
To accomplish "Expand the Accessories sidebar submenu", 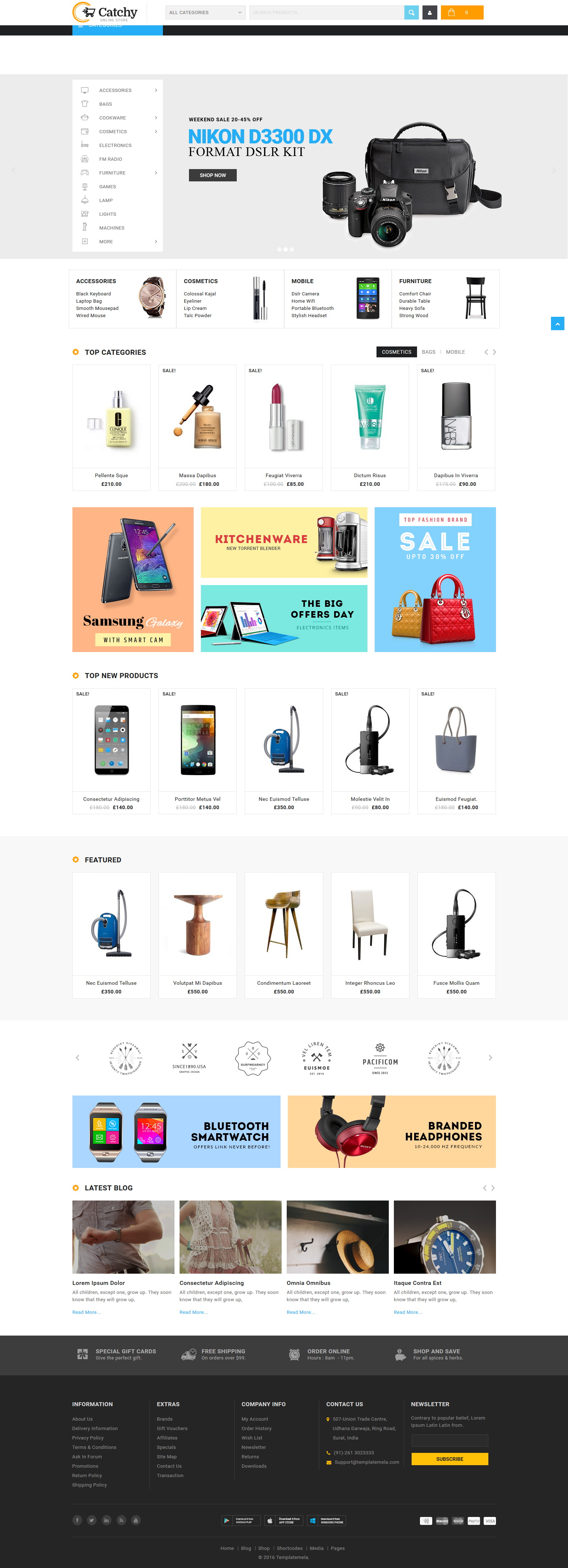I will click(x=156, y=90).
